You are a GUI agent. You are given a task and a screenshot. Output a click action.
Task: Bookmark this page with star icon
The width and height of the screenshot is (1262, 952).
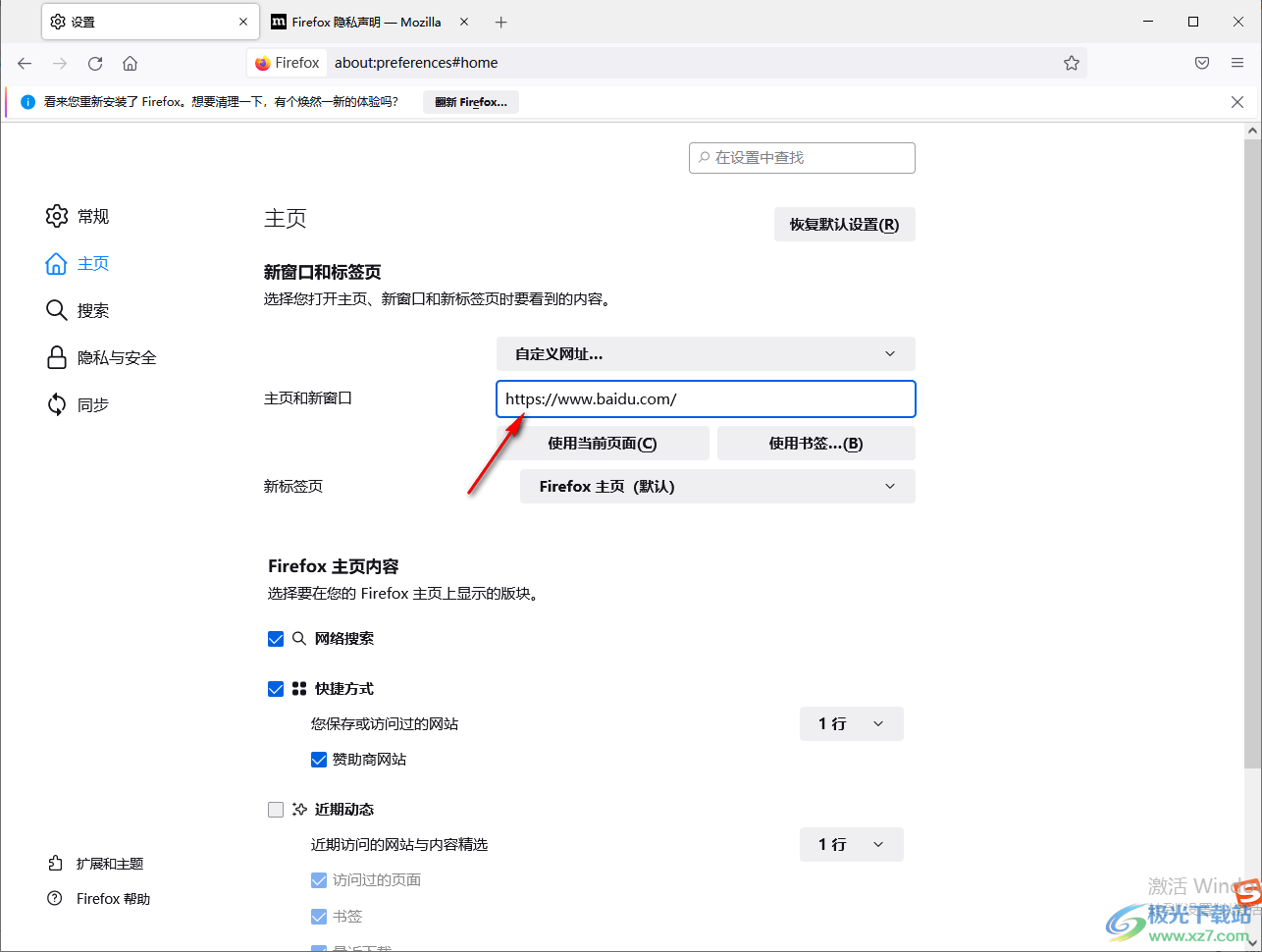tap(1072, 63)
